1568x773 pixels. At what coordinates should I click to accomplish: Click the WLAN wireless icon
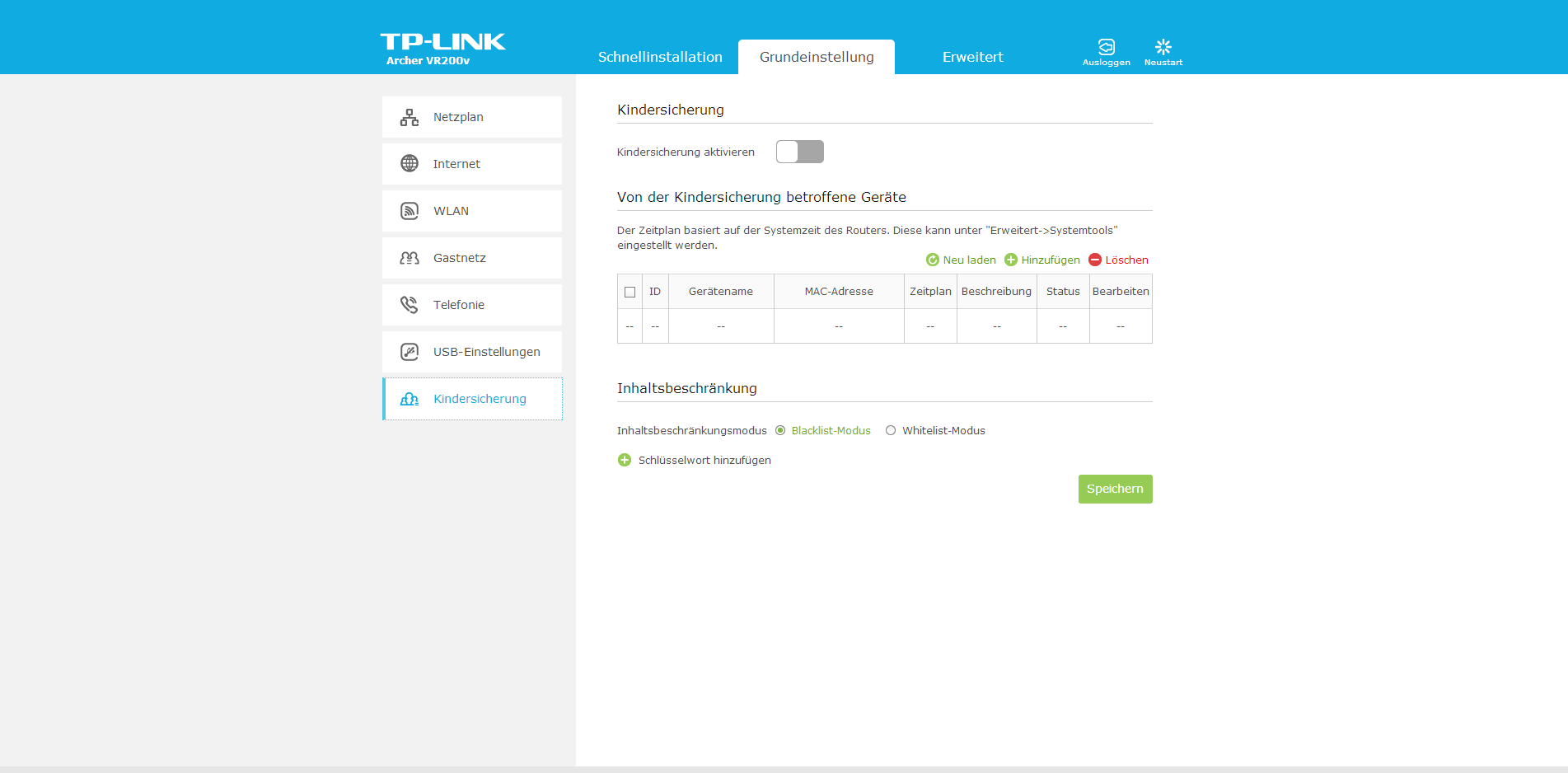(410, 211)
